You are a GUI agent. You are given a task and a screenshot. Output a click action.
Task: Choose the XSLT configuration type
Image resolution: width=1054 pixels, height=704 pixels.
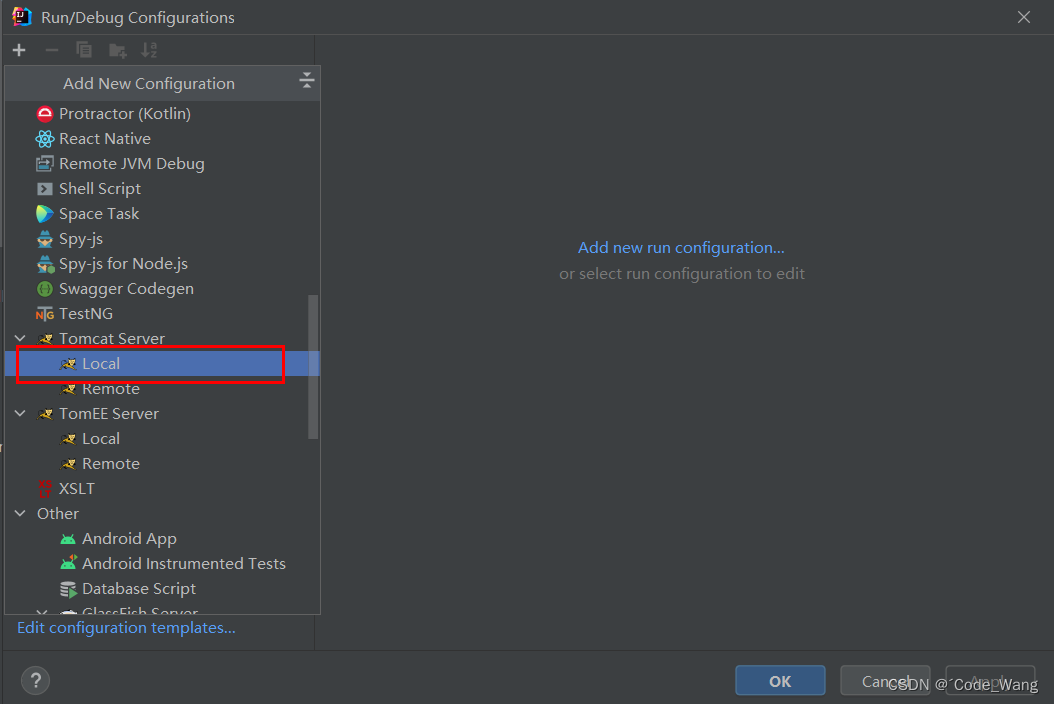(x=162, y=489)
